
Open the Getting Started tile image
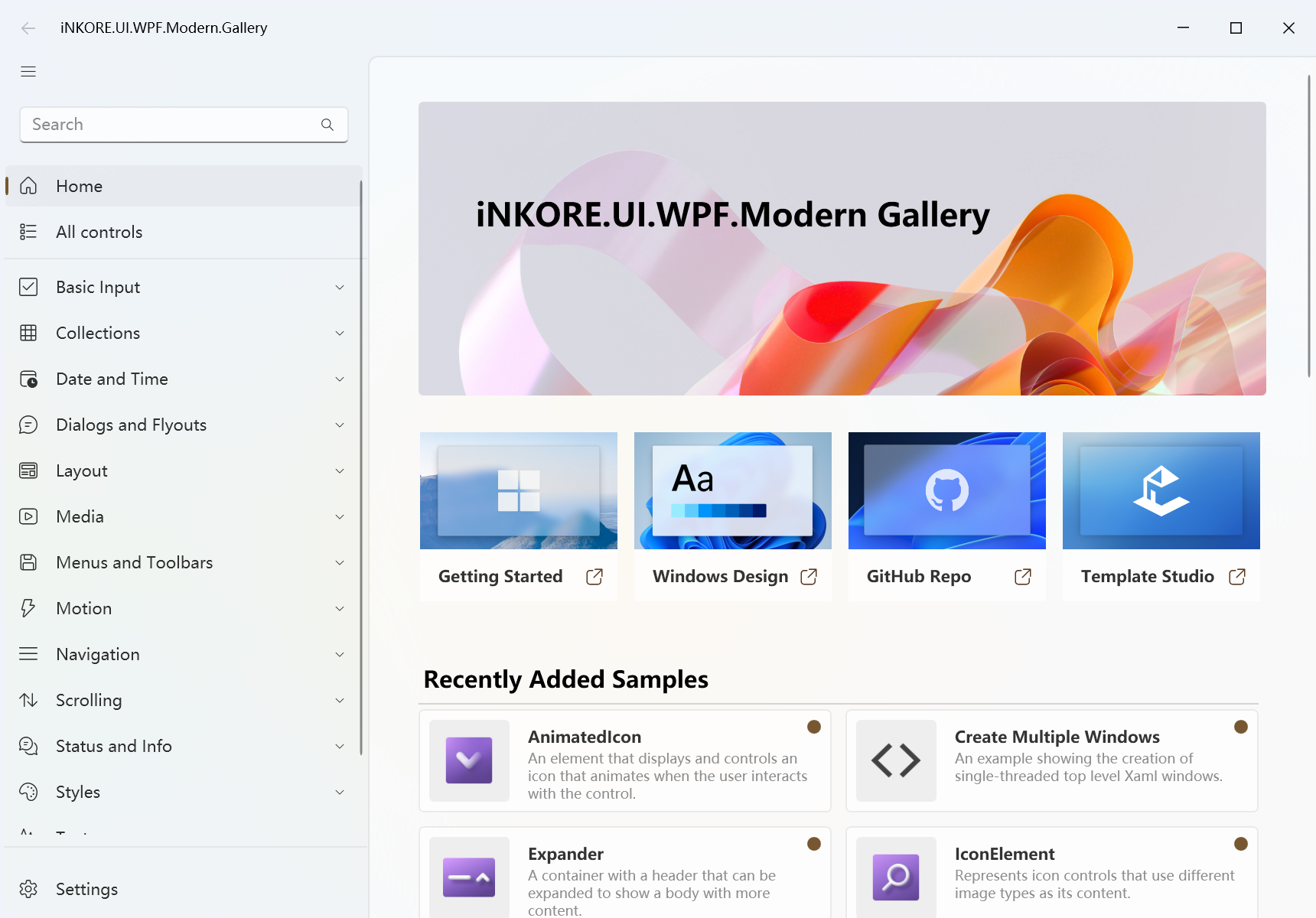click(519, 490)
